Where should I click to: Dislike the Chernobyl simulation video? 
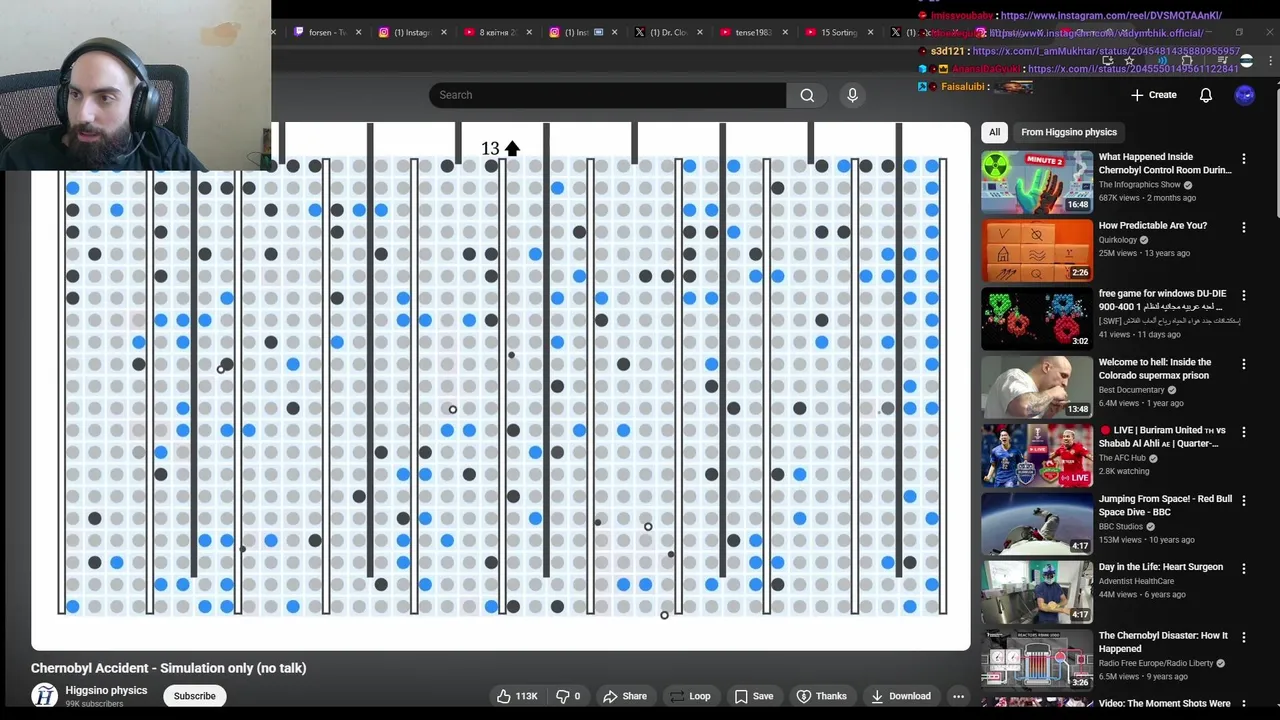pyautogui.click(x=568, y=696)
